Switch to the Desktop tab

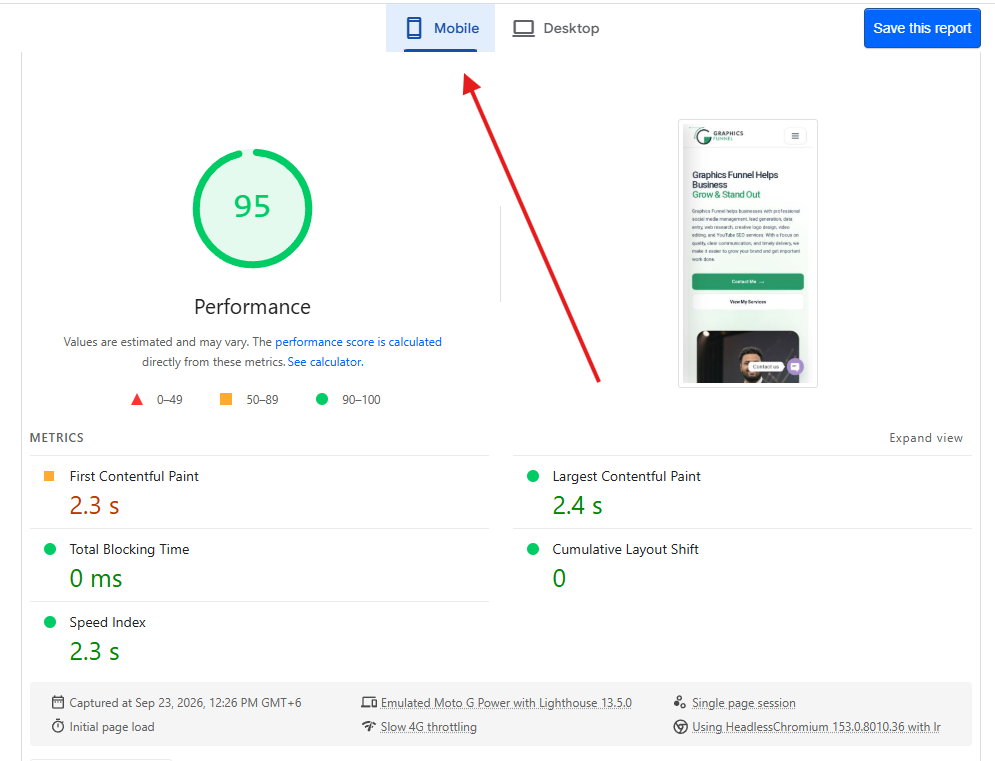[x=556, y=28]
